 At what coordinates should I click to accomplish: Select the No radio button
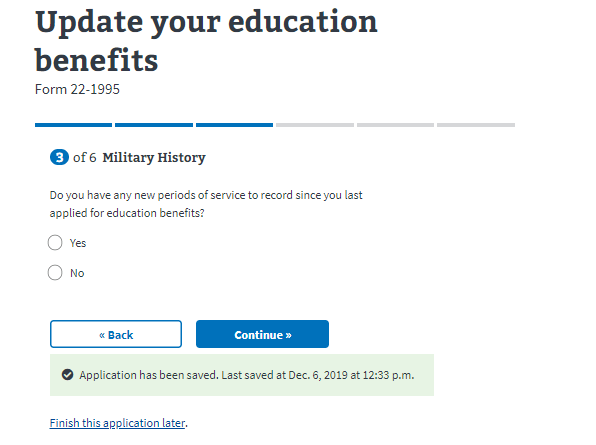tap(55, 272)
